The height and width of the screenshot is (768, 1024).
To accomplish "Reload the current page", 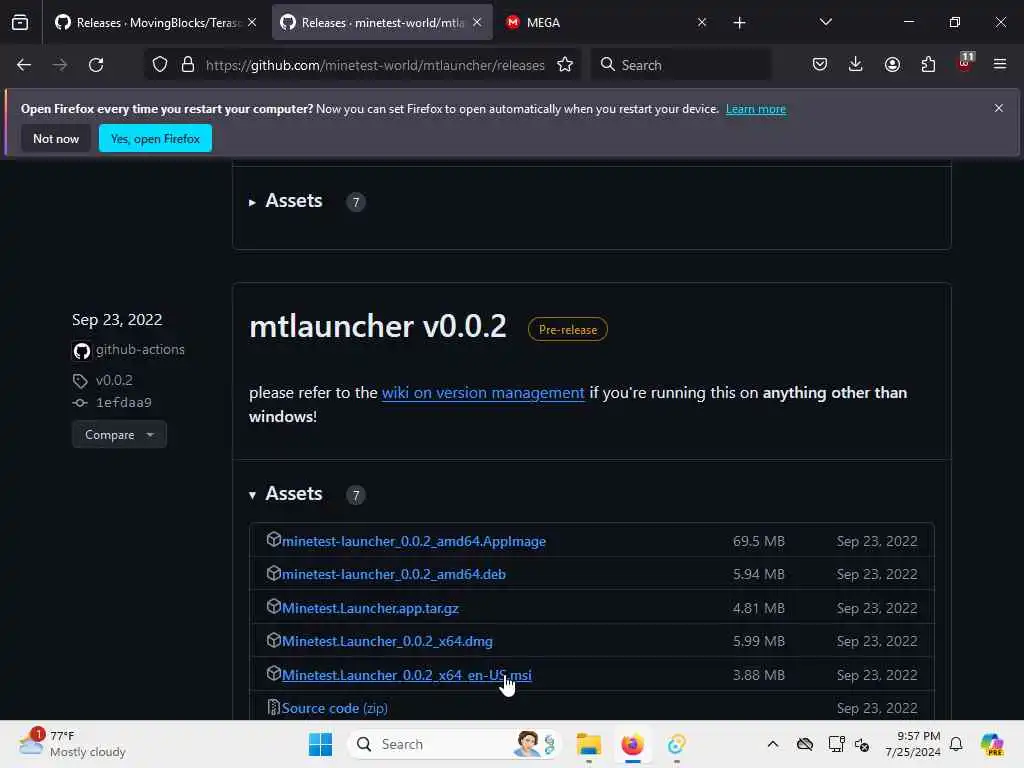I will click(x=96, y=65).
